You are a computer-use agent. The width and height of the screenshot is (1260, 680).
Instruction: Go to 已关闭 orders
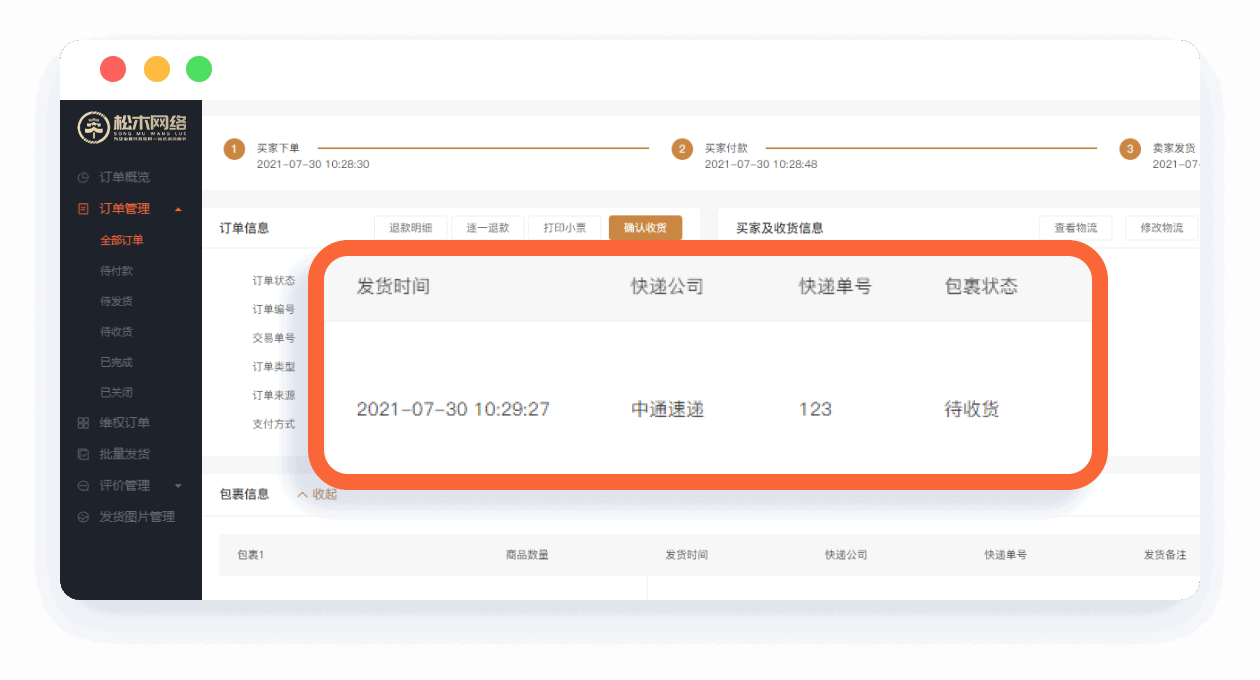(x=116, y=393)
